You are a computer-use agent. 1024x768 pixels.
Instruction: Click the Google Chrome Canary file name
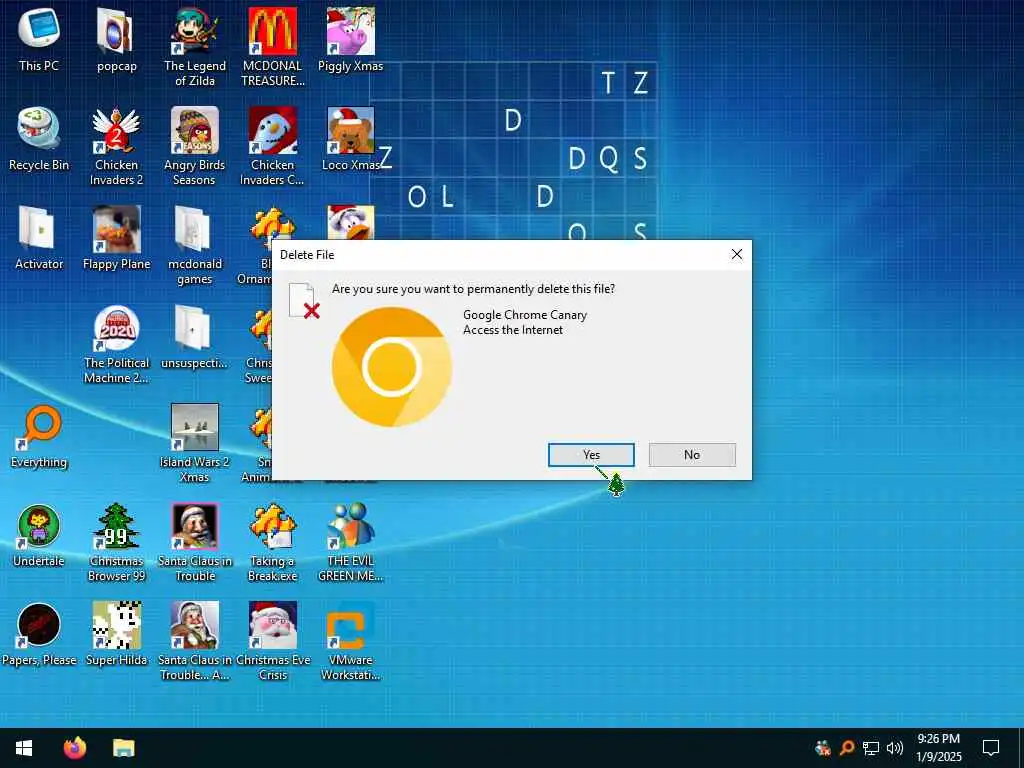525,315
